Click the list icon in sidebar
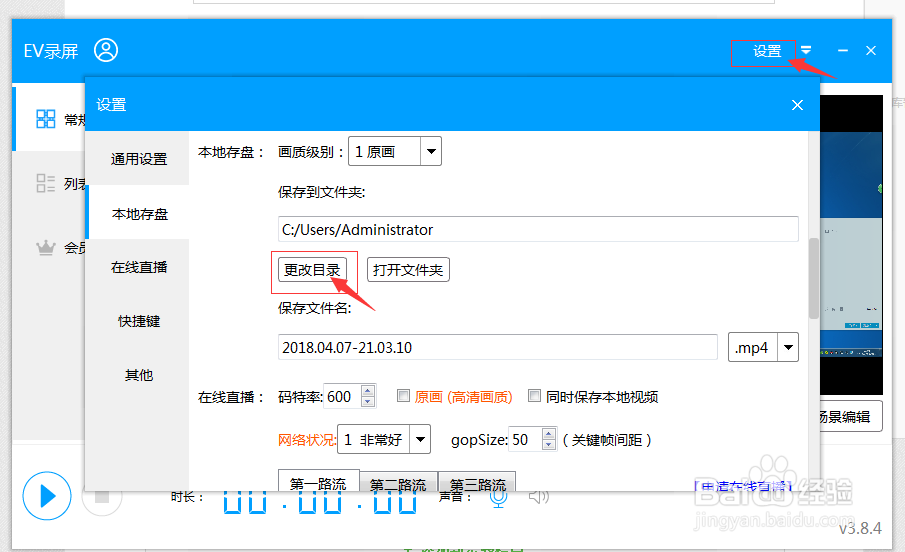 pos(46,183)
